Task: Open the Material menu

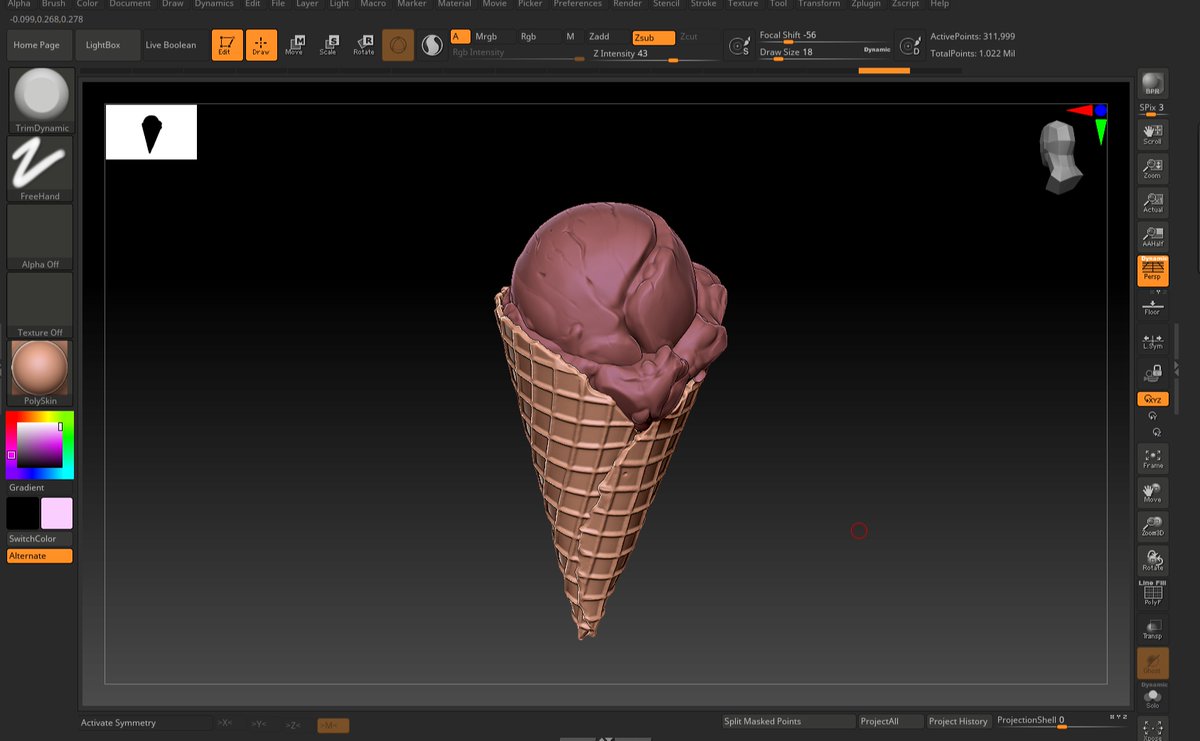Action: point(454,4)
